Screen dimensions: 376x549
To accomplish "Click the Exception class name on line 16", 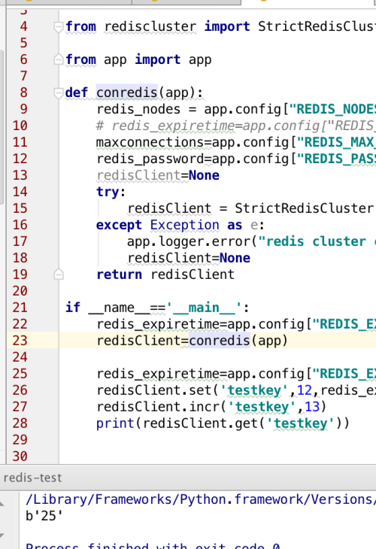I will point(184,225).
